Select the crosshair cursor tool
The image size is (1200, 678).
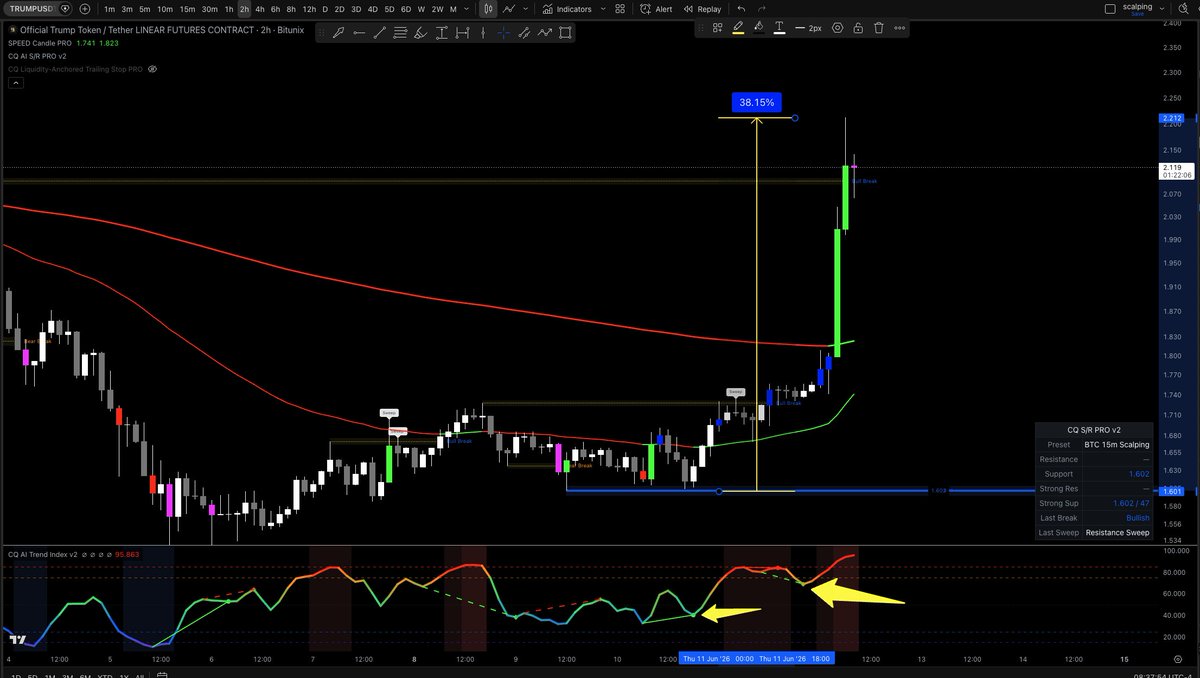pos(504,32)
